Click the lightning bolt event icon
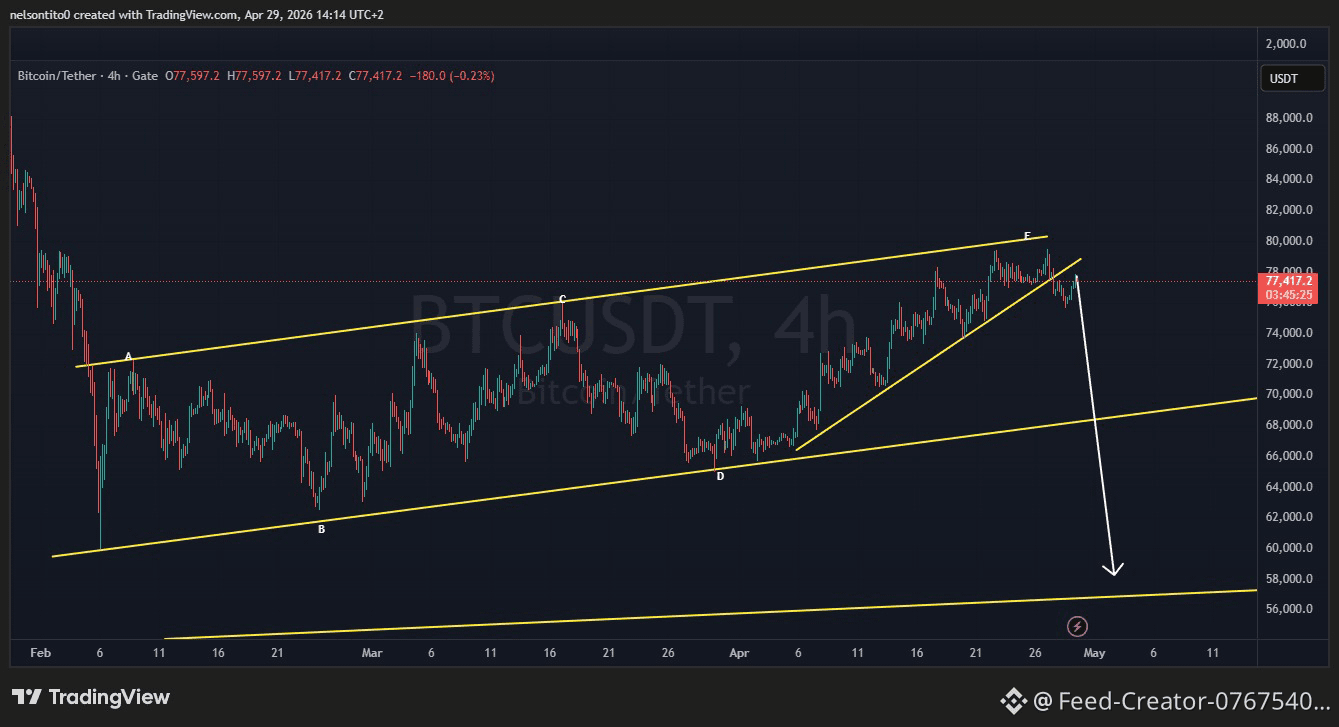The width and height of the screenshot is (1339, 727). click(1077, 627)
